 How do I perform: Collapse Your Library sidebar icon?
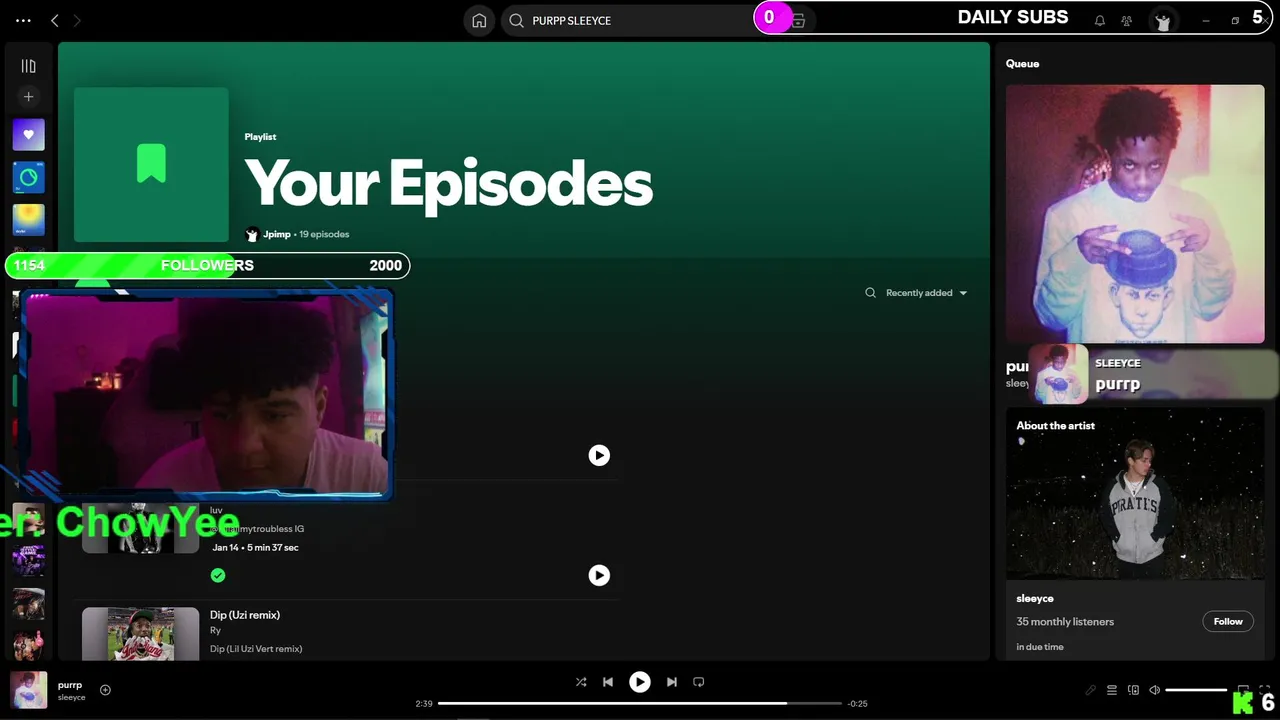coord(28,66)
